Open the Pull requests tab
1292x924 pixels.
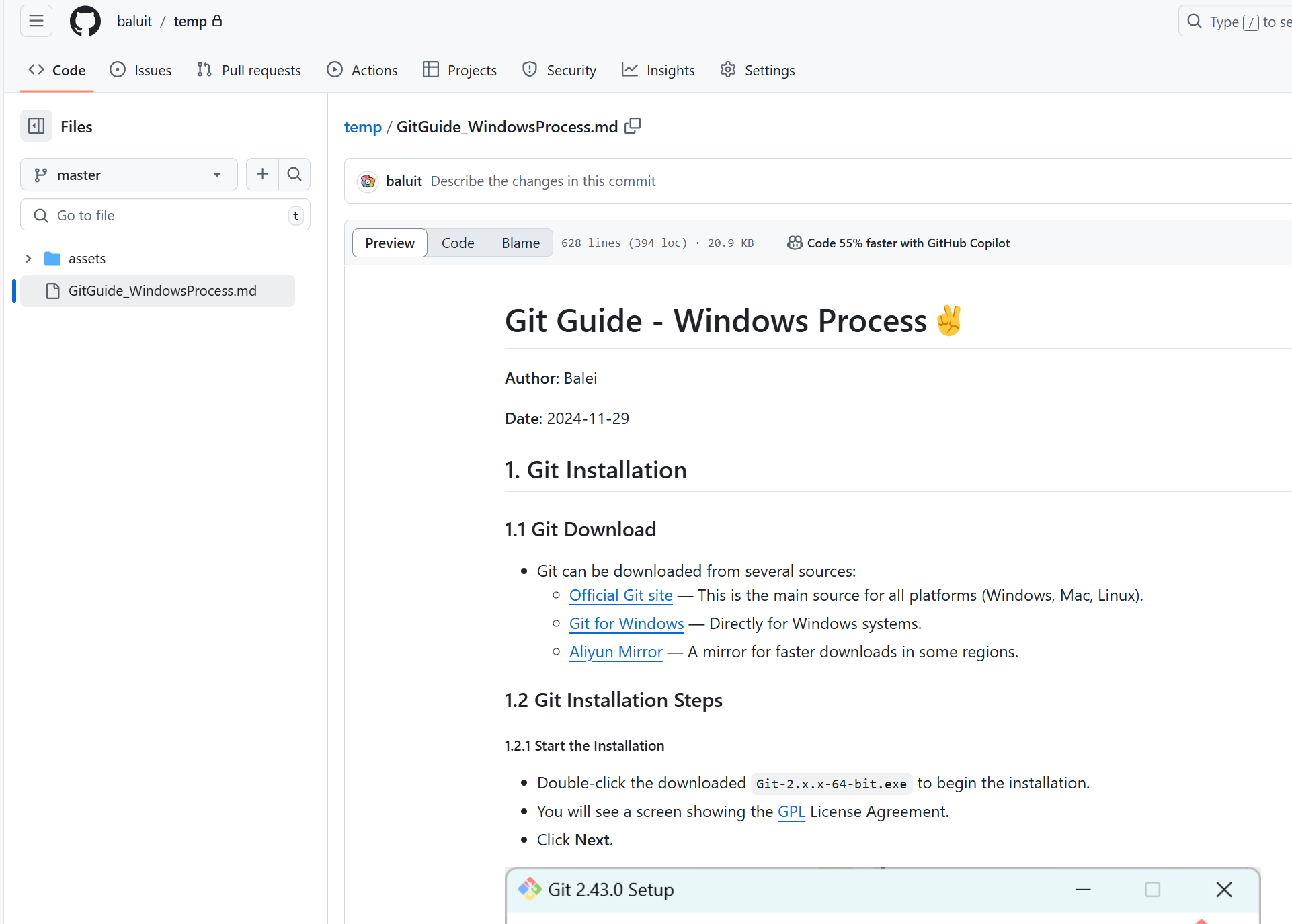(x=249, y=70)
